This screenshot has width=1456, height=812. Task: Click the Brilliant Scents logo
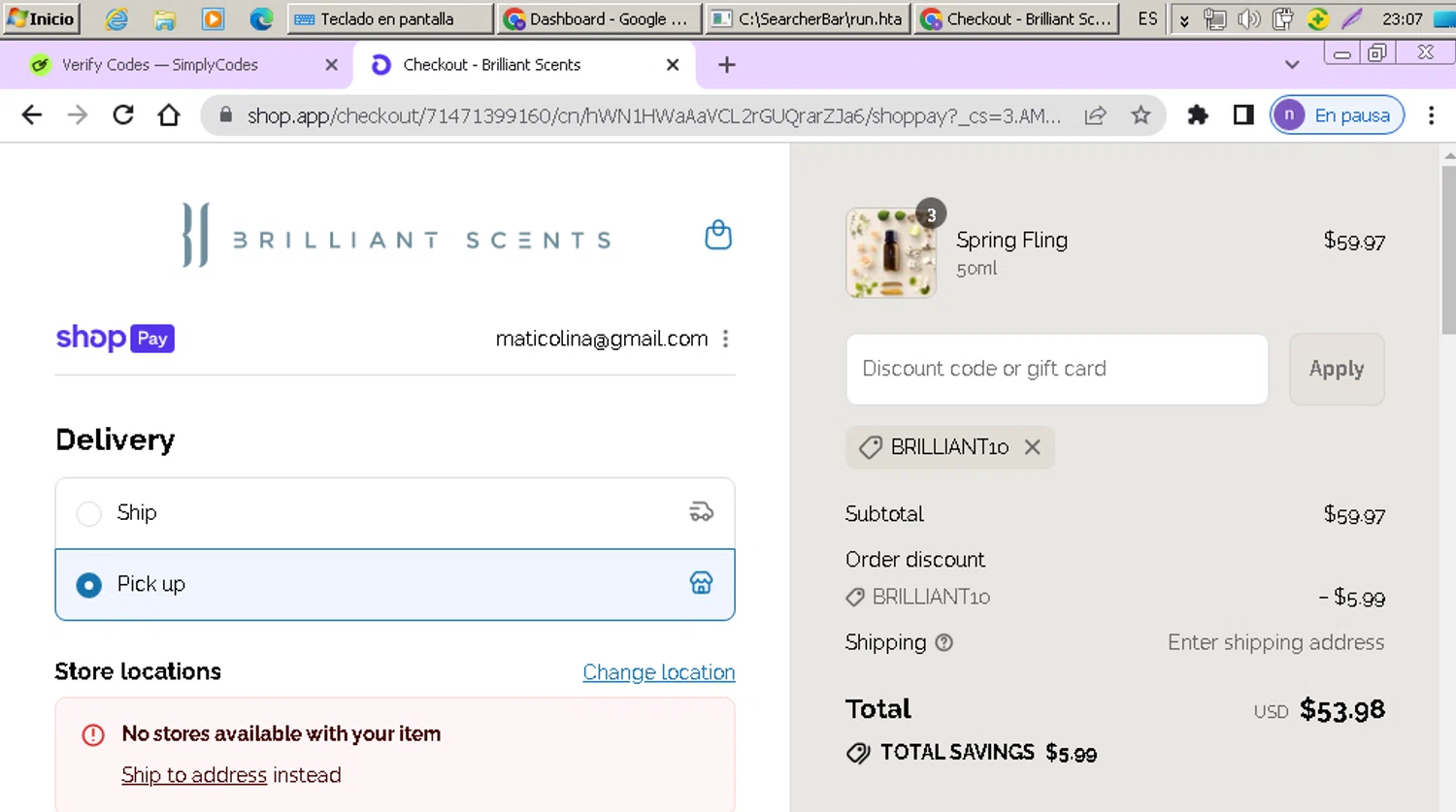[x=396, y=235]
